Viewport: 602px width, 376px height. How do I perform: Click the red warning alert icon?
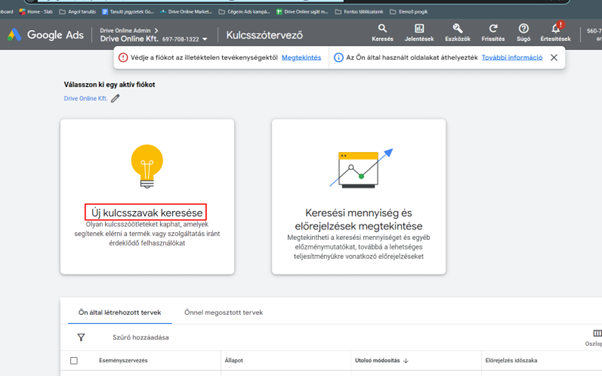click(x=123, y=58)
